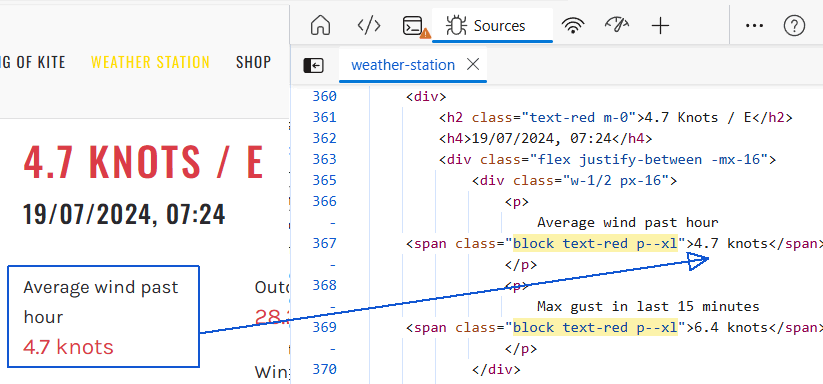This screenshot has height=384, width=823.
Task: Open the DevTools Welcome home icon
Action: click(320, 25)
